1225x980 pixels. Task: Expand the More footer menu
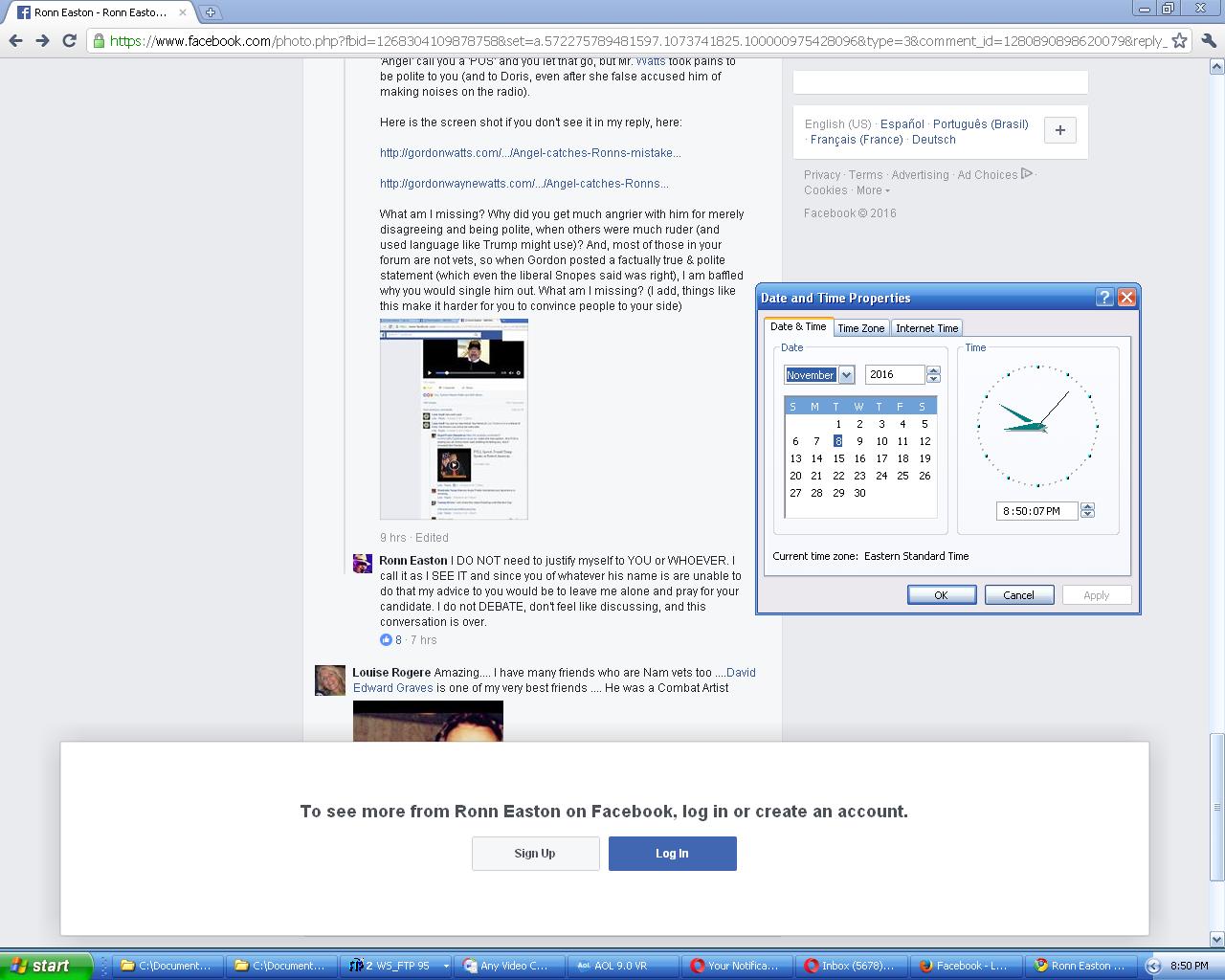tap(873, 190)
